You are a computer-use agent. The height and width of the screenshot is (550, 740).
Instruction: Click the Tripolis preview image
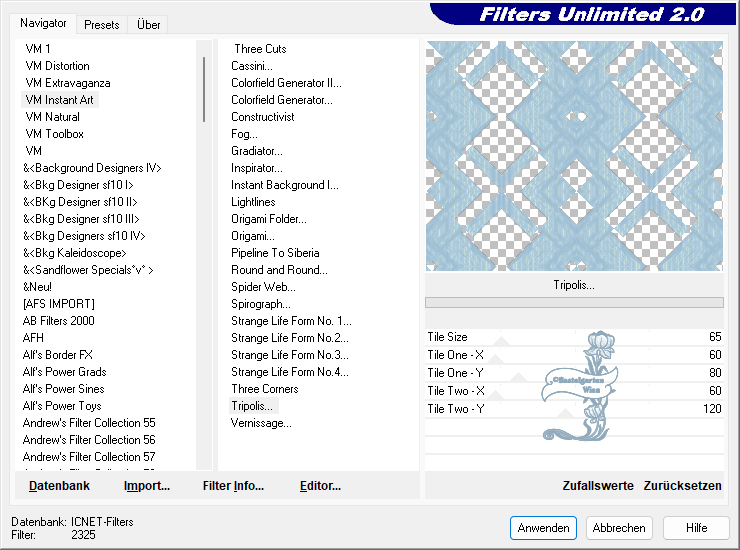pos(574,156)
